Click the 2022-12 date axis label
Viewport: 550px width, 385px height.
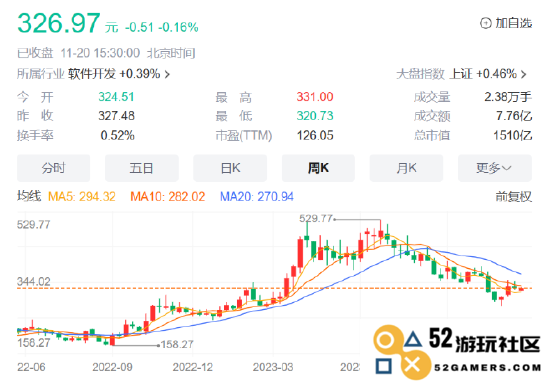[193, 367]
